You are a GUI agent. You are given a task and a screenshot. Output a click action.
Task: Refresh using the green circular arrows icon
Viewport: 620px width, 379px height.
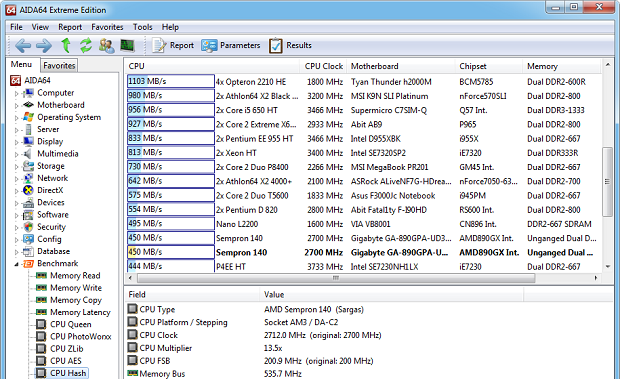click(86, 45)
